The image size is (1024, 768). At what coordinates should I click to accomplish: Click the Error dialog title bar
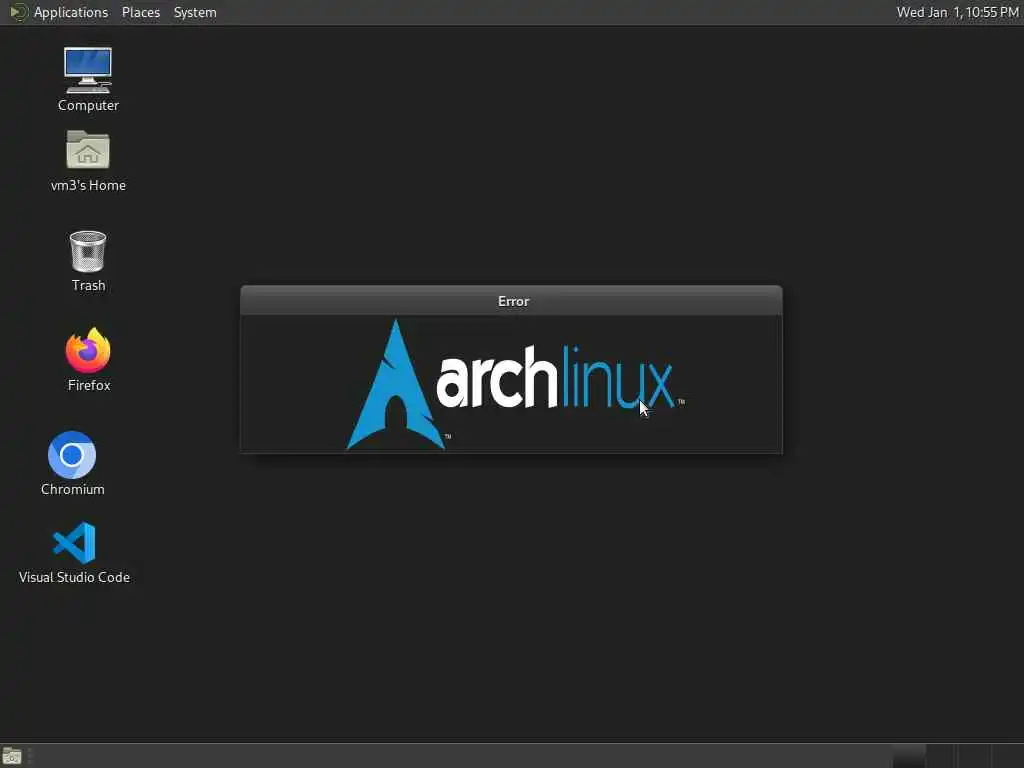[511, 301]
